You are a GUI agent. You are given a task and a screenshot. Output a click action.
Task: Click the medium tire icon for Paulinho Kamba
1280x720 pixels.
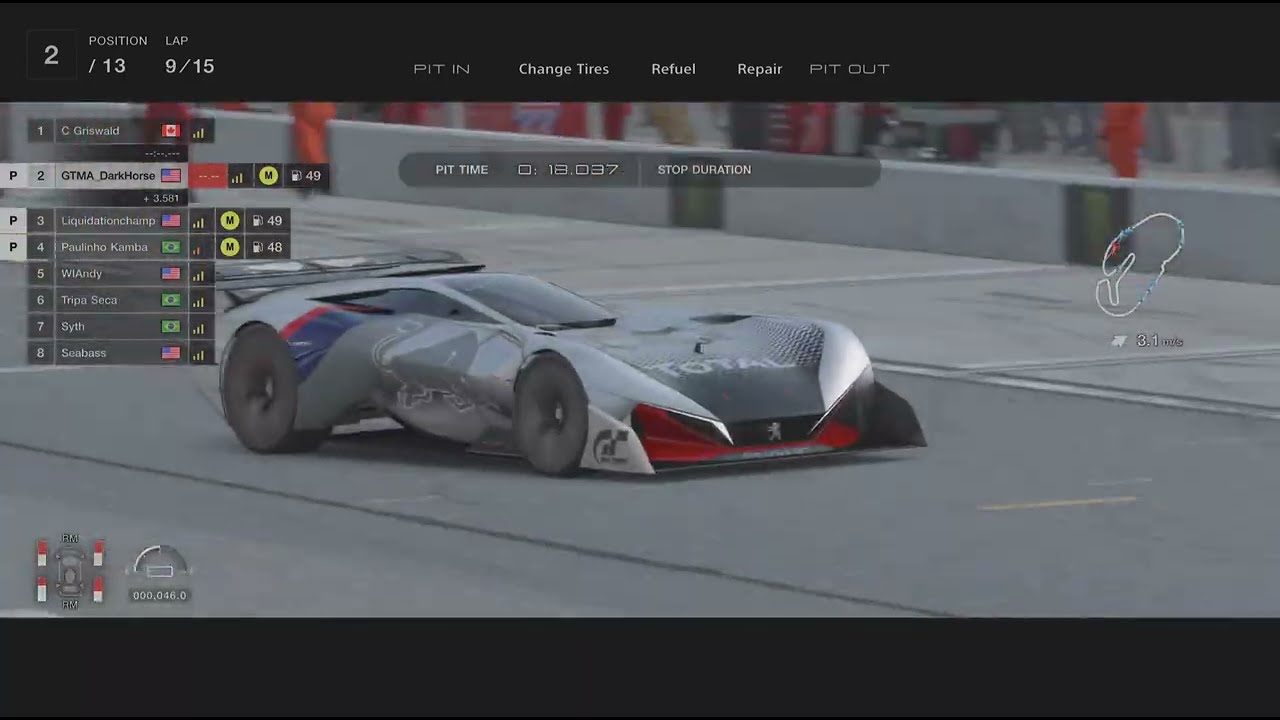[230, 247]
